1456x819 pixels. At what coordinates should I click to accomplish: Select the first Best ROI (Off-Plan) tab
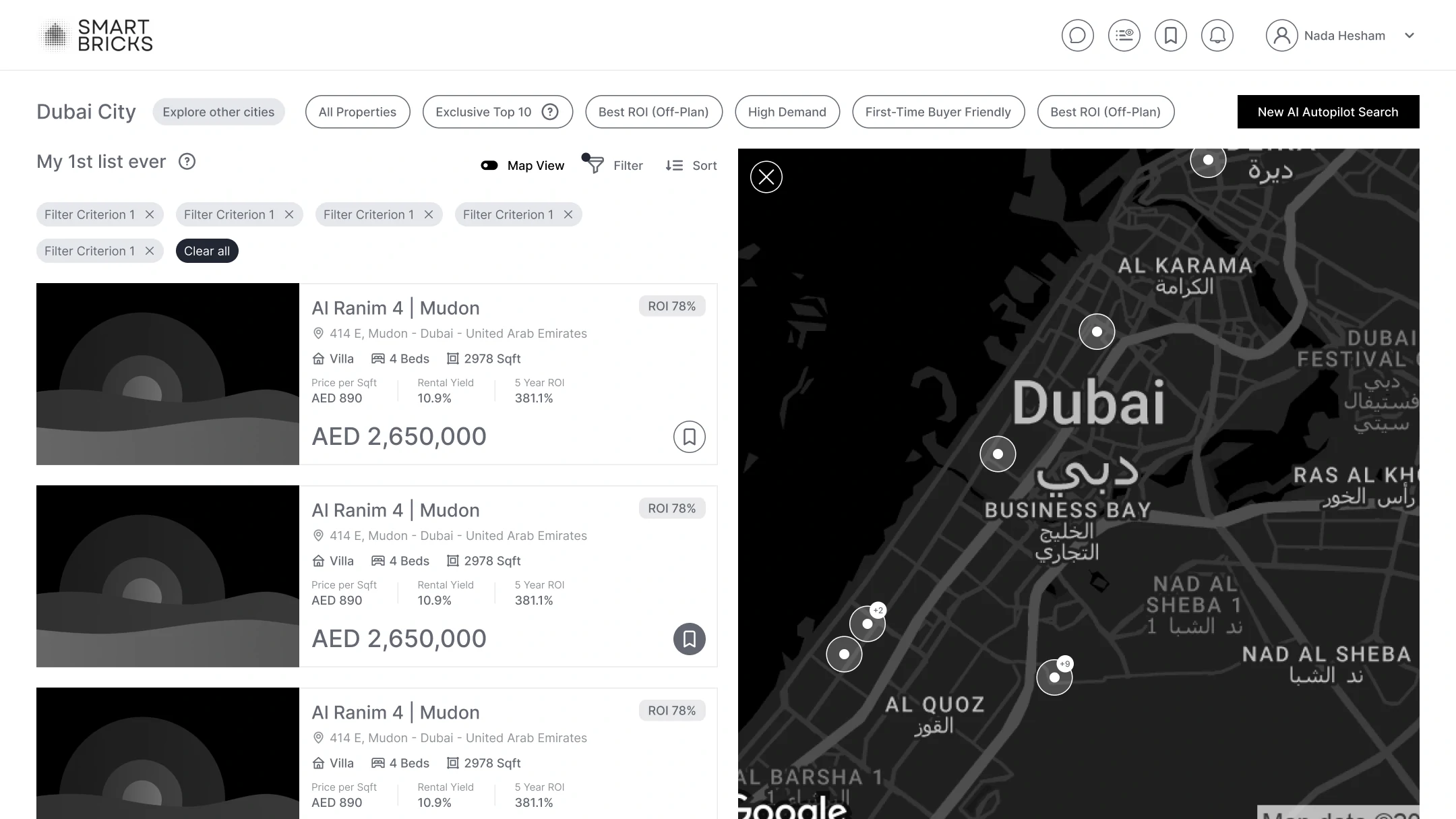(653, 112)
